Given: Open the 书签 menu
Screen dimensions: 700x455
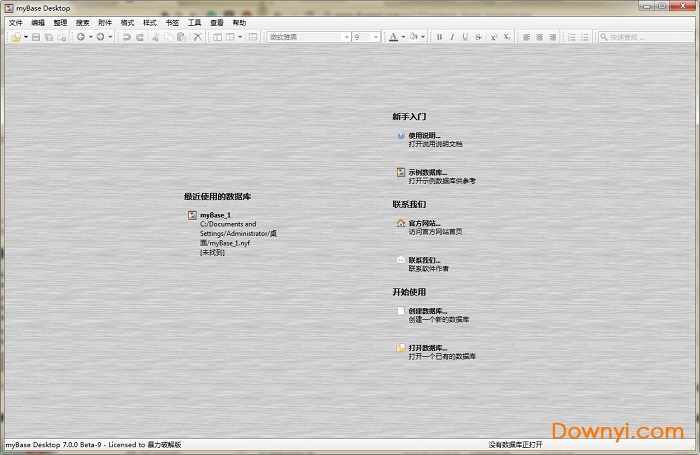Looking at the screenshot, I should [172, 23].
